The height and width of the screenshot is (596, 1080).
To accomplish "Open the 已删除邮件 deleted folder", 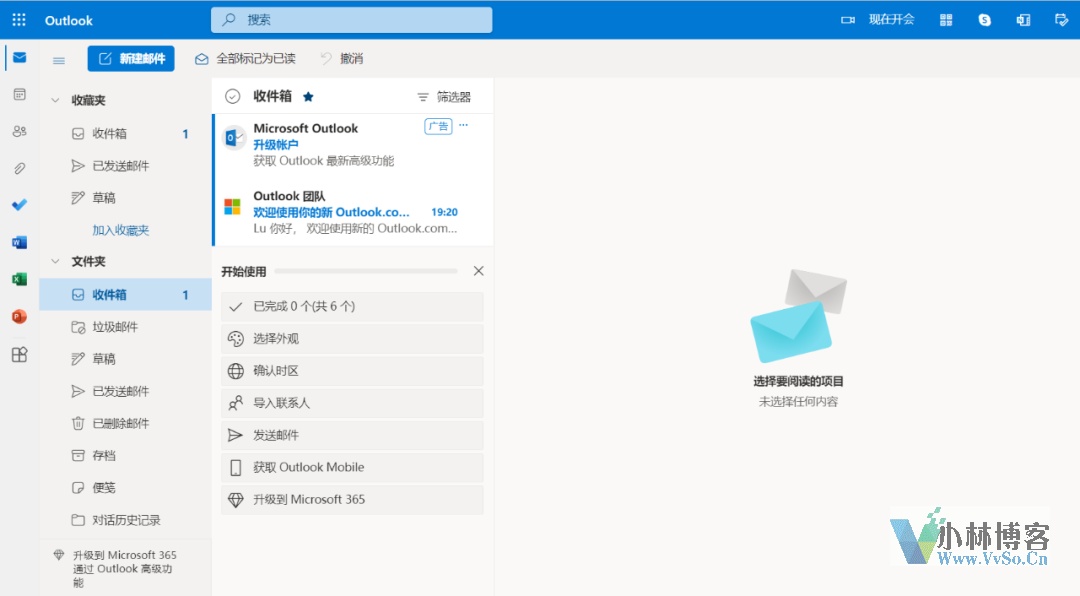I will tap(125, 423).
